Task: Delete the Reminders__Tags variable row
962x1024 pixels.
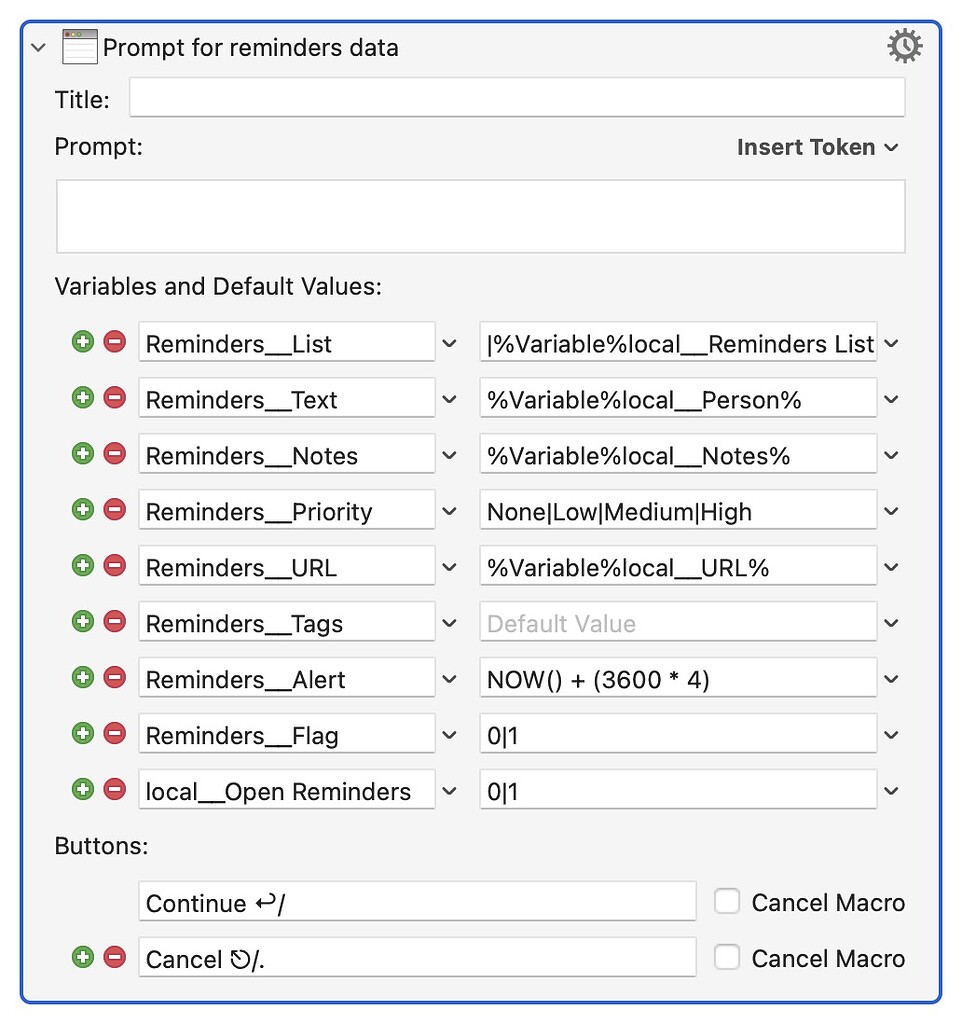Action: click(x=114, y=622)
